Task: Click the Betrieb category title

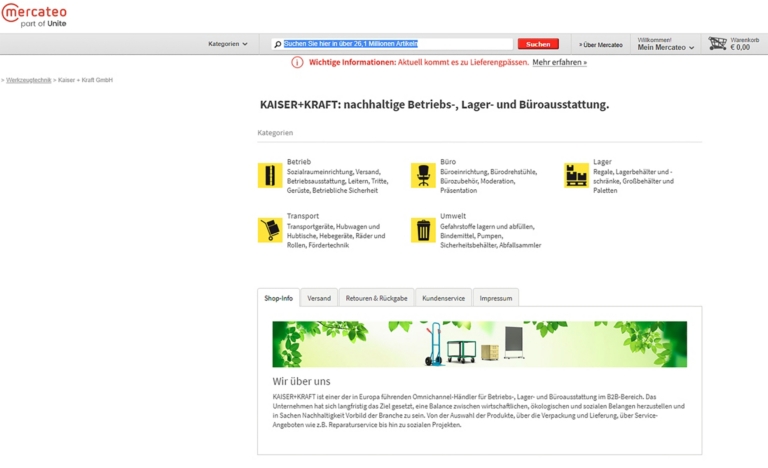Action: point(299,162)
